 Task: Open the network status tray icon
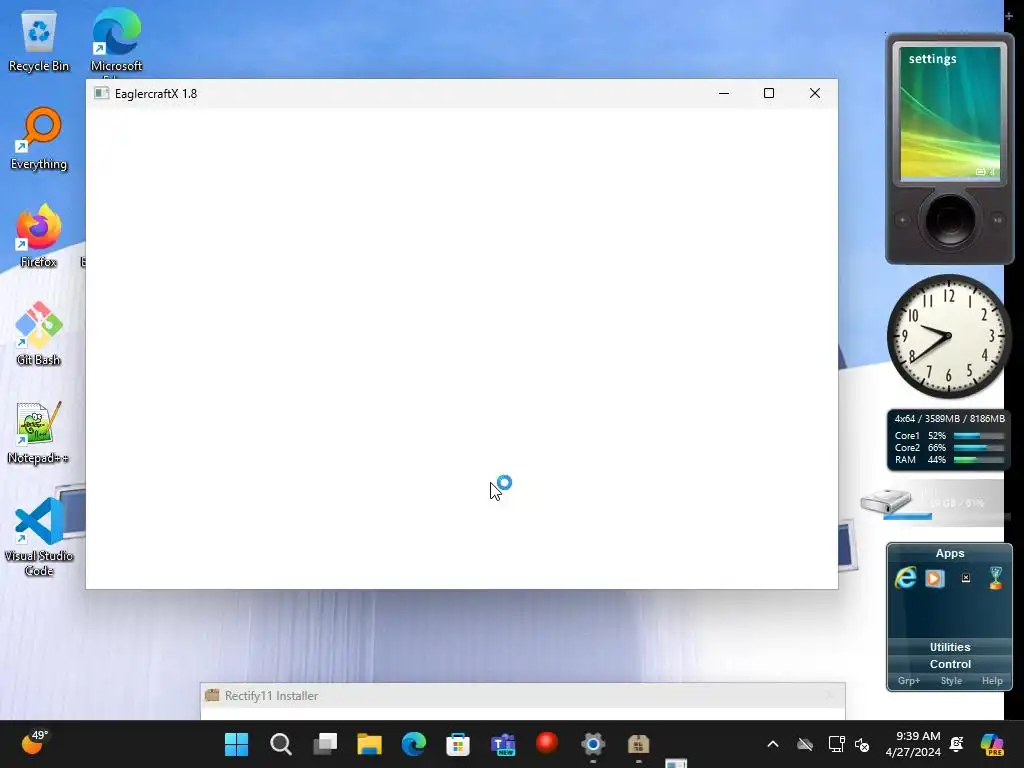point(836,744)
